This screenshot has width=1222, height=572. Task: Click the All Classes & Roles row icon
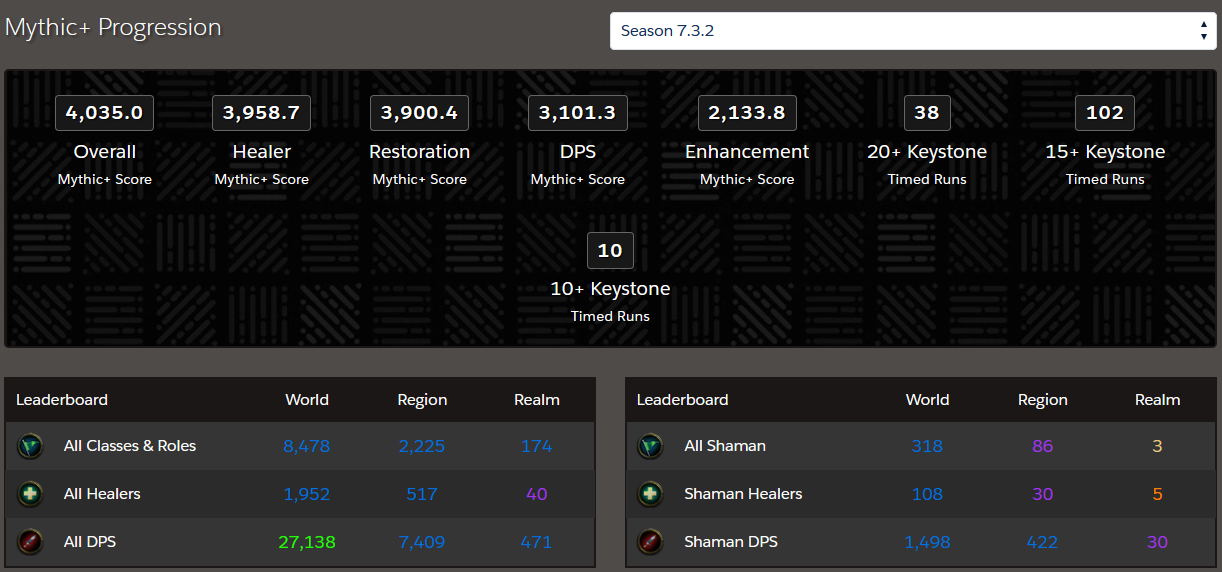click(30, 446)
